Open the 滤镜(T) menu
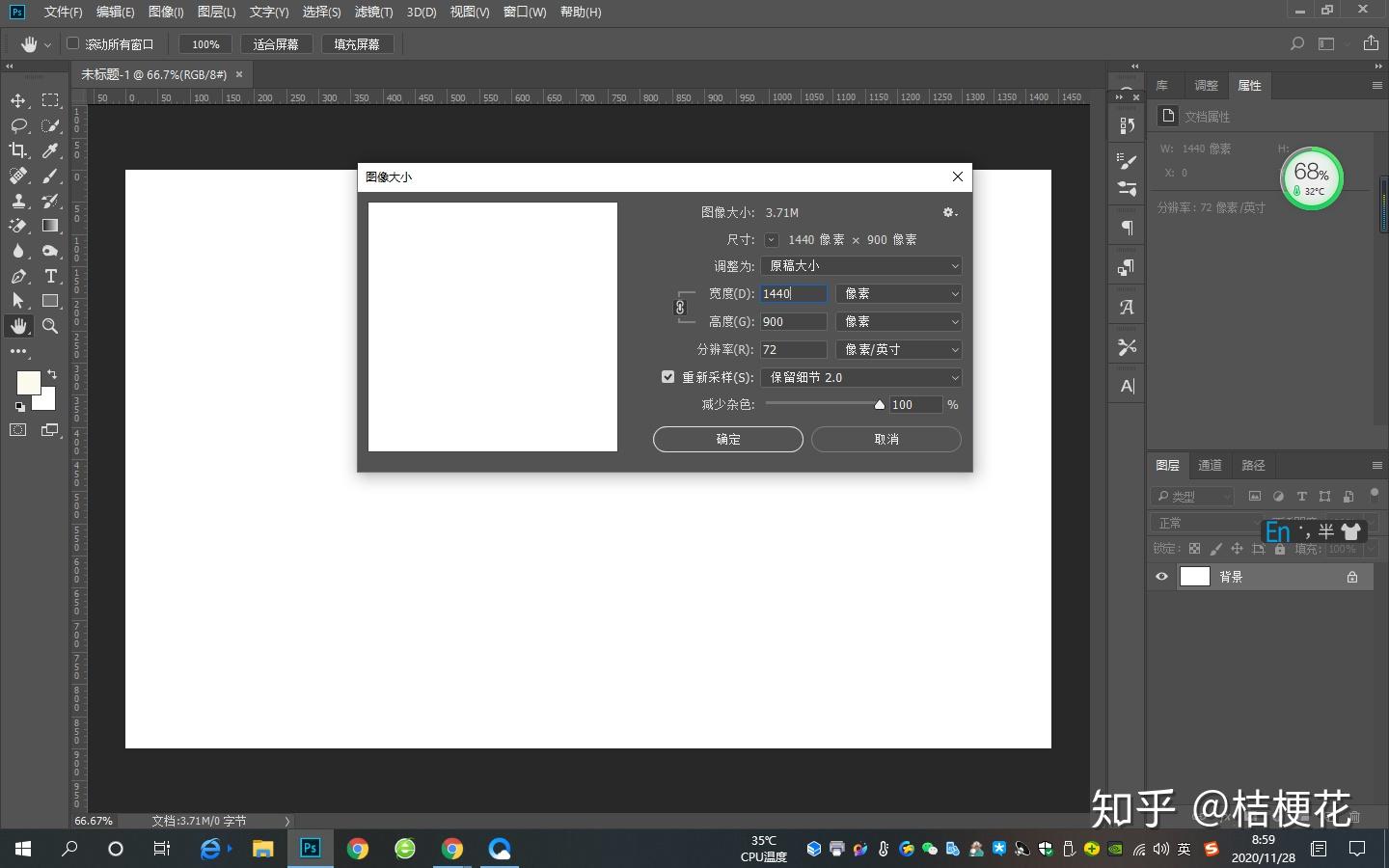Image resolution: width=1389 pixels, height=868 pixels. tap(373, 12)
